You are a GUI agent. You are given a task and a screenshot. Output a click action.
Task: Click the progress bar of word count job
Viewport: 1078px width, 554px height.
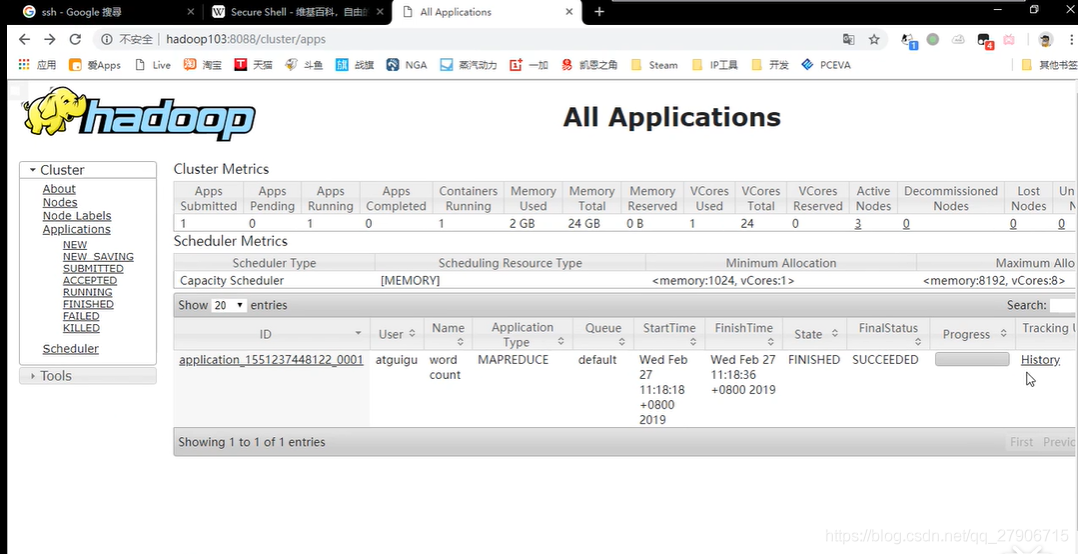click(971, 360)
